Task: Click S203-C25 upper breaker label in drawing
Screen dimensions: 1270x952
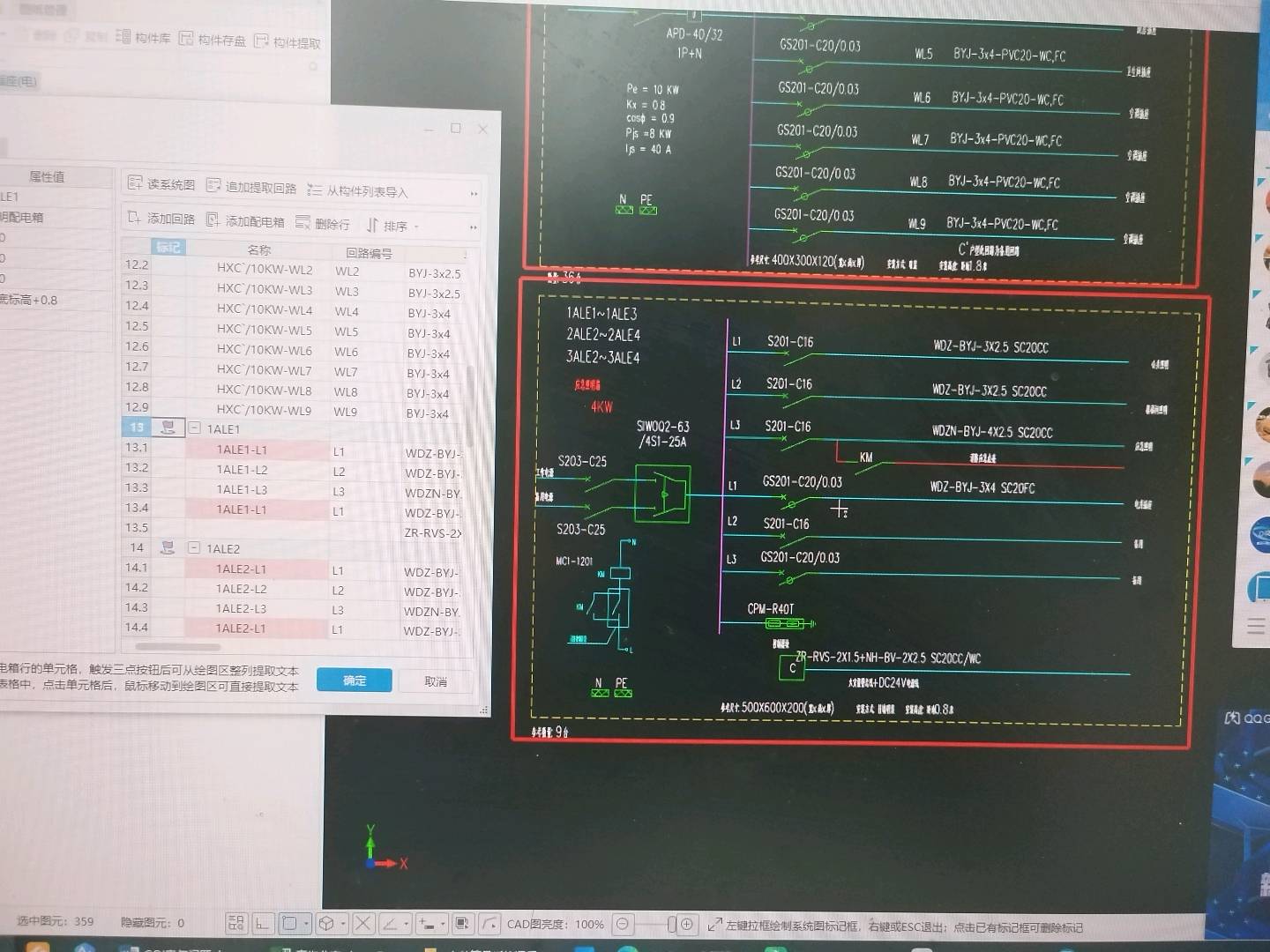Action: pyautogui.click(x=582, y=460)
